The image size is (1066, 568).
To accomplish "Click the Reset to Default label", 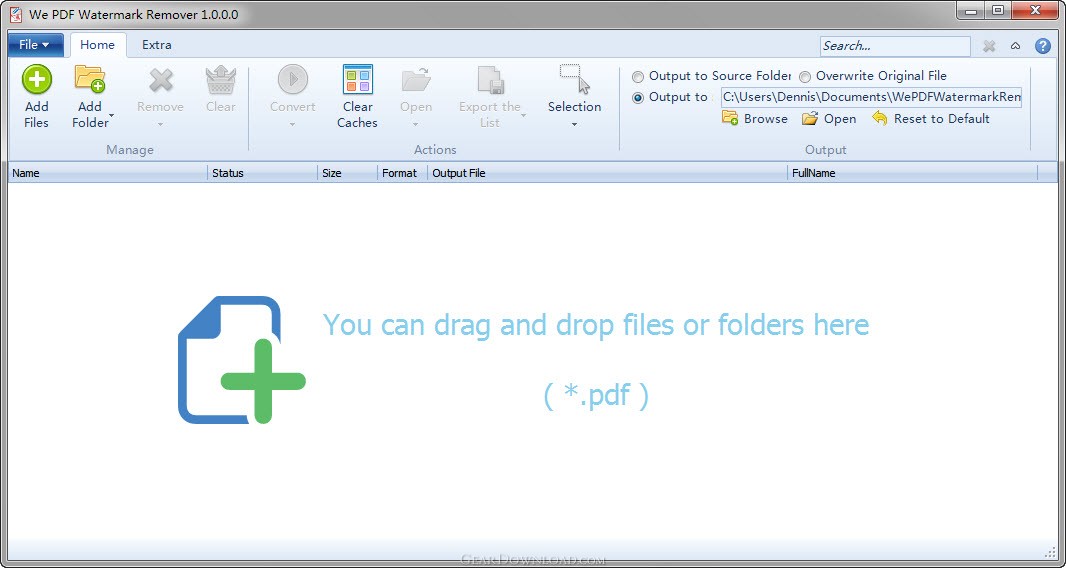I will pyautogui.click(x=942, y=118).
